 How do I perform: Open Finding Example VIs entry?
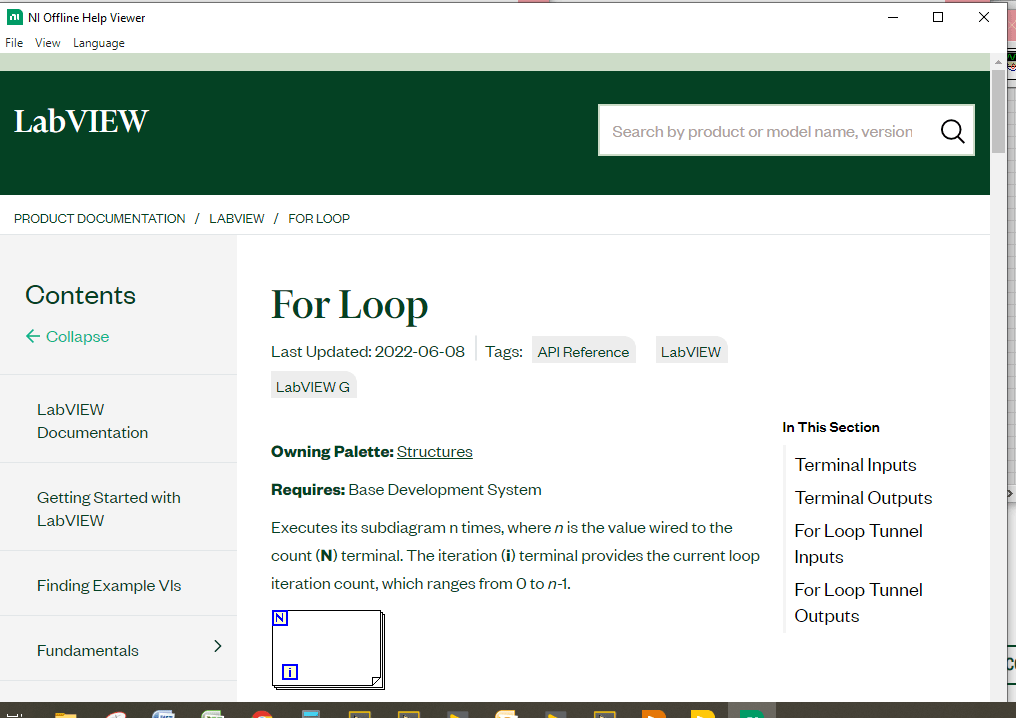[x=109, y=586]
